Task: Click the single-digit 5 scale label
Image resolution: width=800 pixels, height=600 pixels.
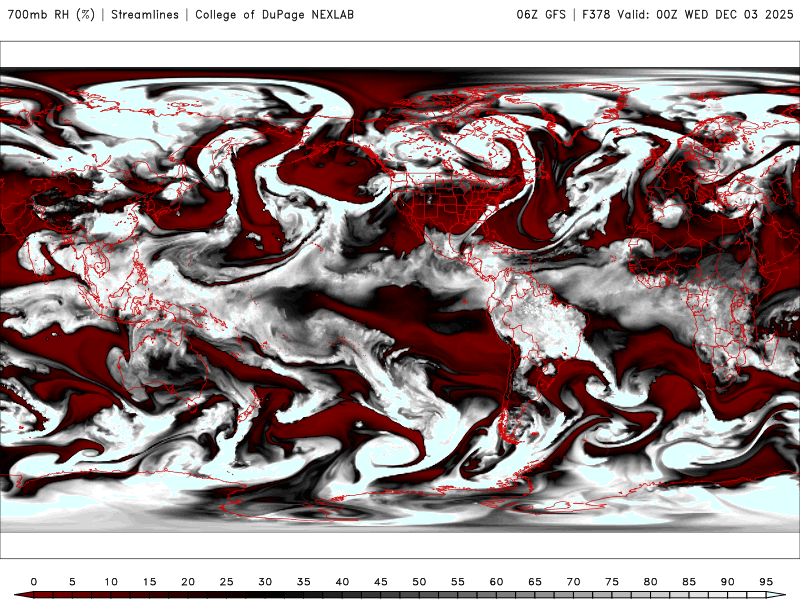Action: [x=72, y=582]
